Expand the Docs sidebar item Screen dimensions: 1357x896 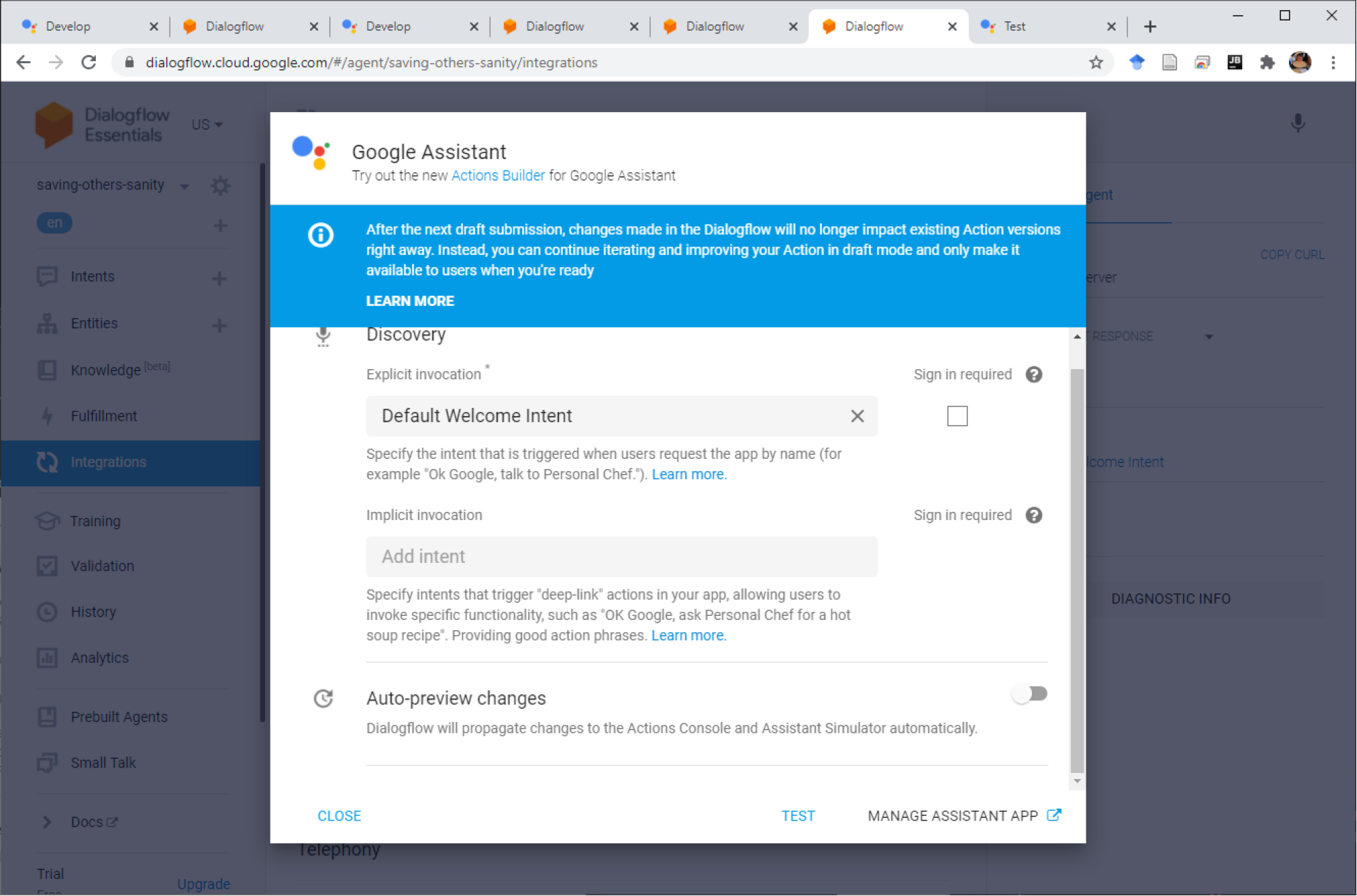[46, 823]
